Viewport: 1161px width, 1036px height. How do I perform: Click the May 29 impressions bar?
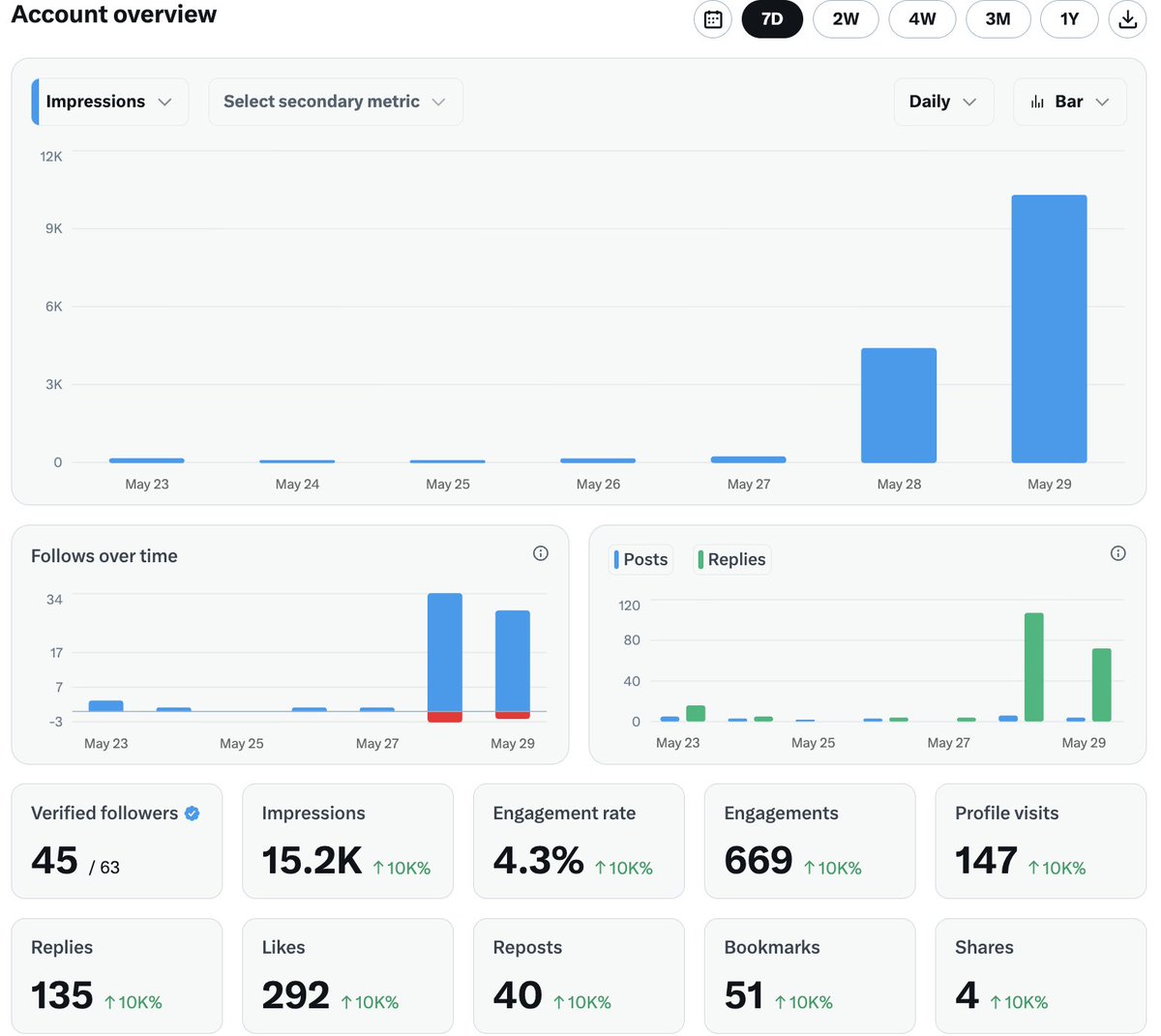[x=1049, y=329]
